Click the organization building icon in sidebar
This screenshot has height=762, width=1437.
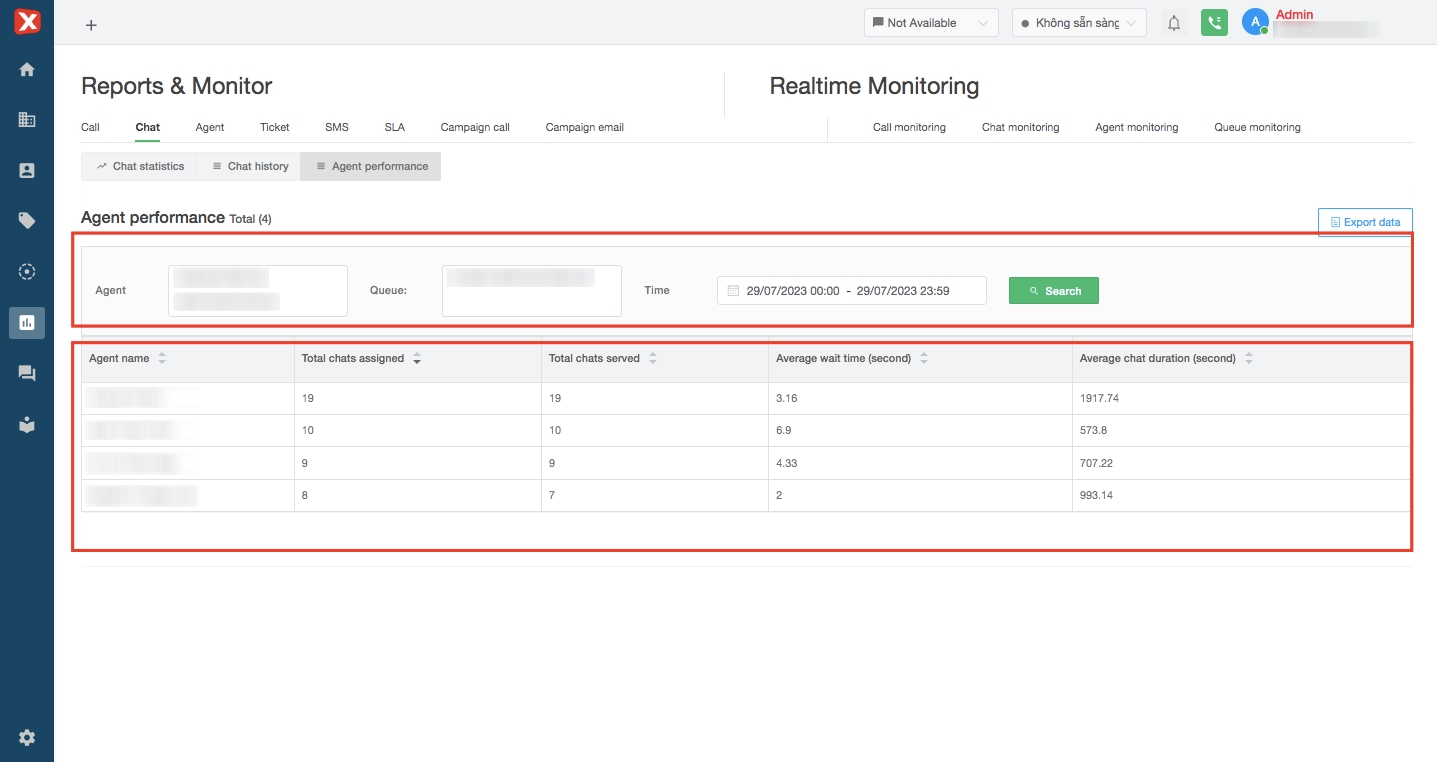27,120
